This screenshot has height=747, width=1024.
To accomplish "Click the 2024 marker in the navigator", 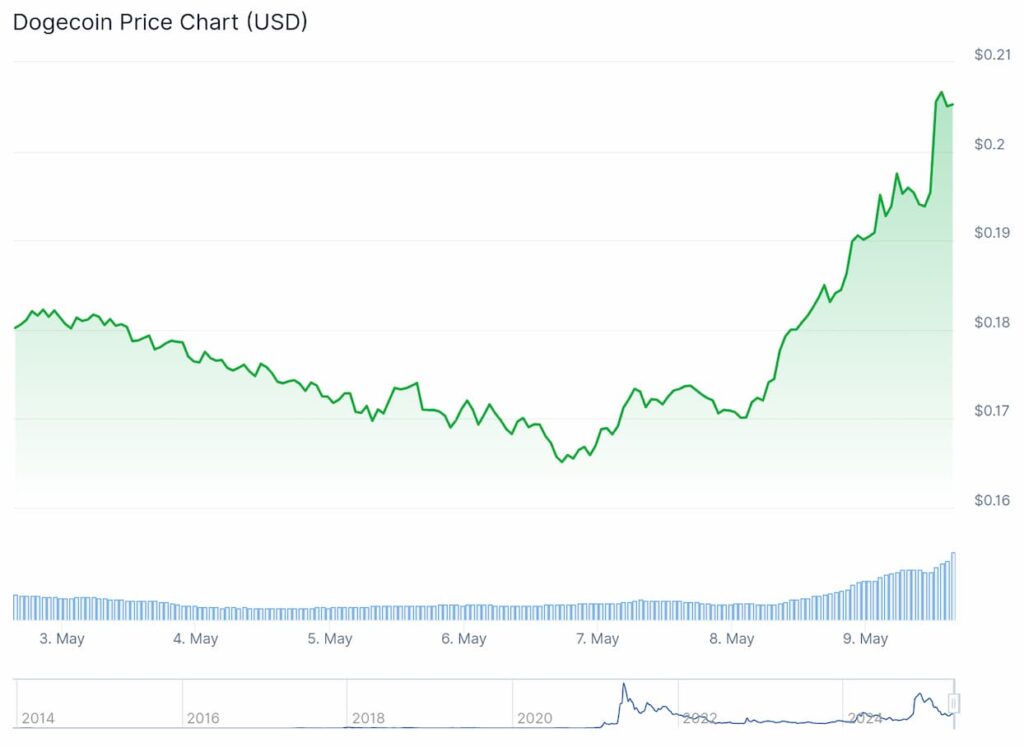I will point(864,718).
